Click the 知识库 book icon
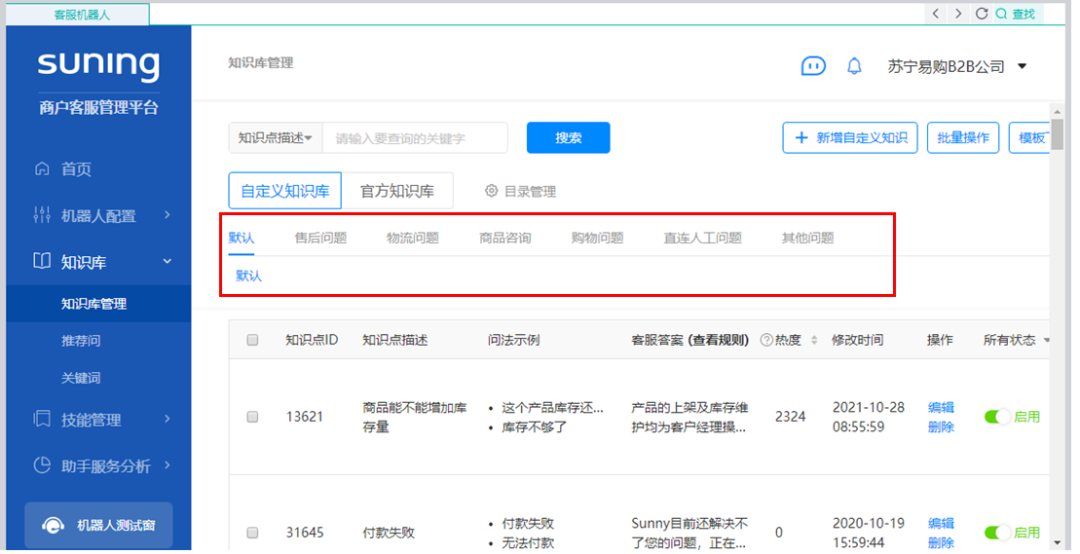Screen dimensions: 1080x554 (42, 261)
